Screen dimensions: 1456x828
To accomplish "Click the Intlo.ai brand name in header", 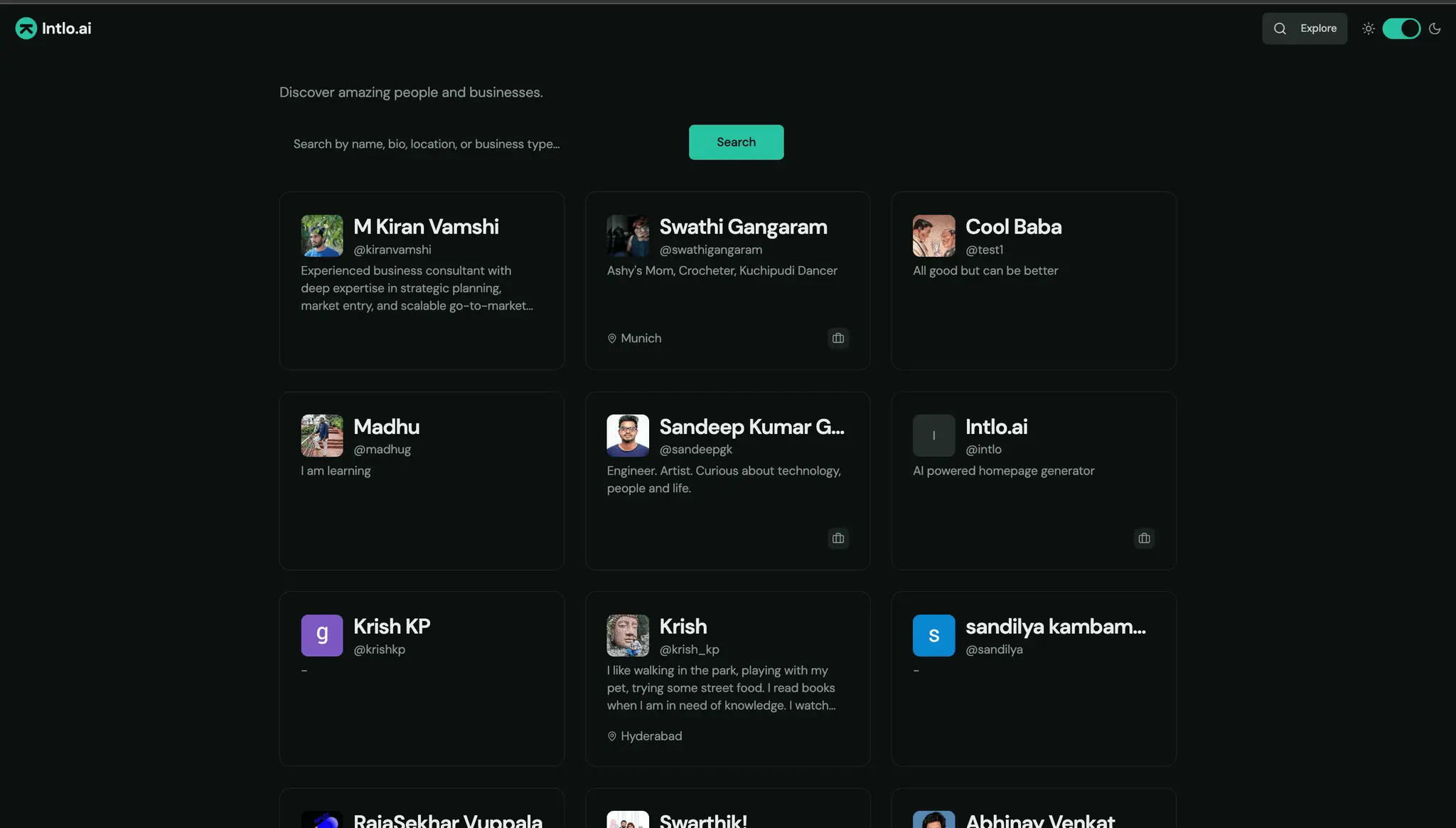I will [x=66, y=28].
